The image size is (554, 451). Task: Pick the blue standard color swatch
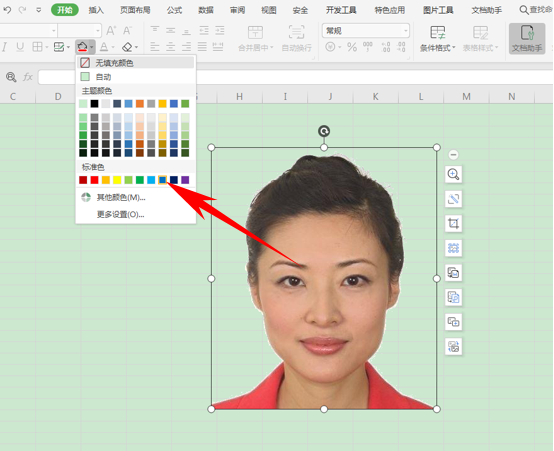(x=162, y=180)
